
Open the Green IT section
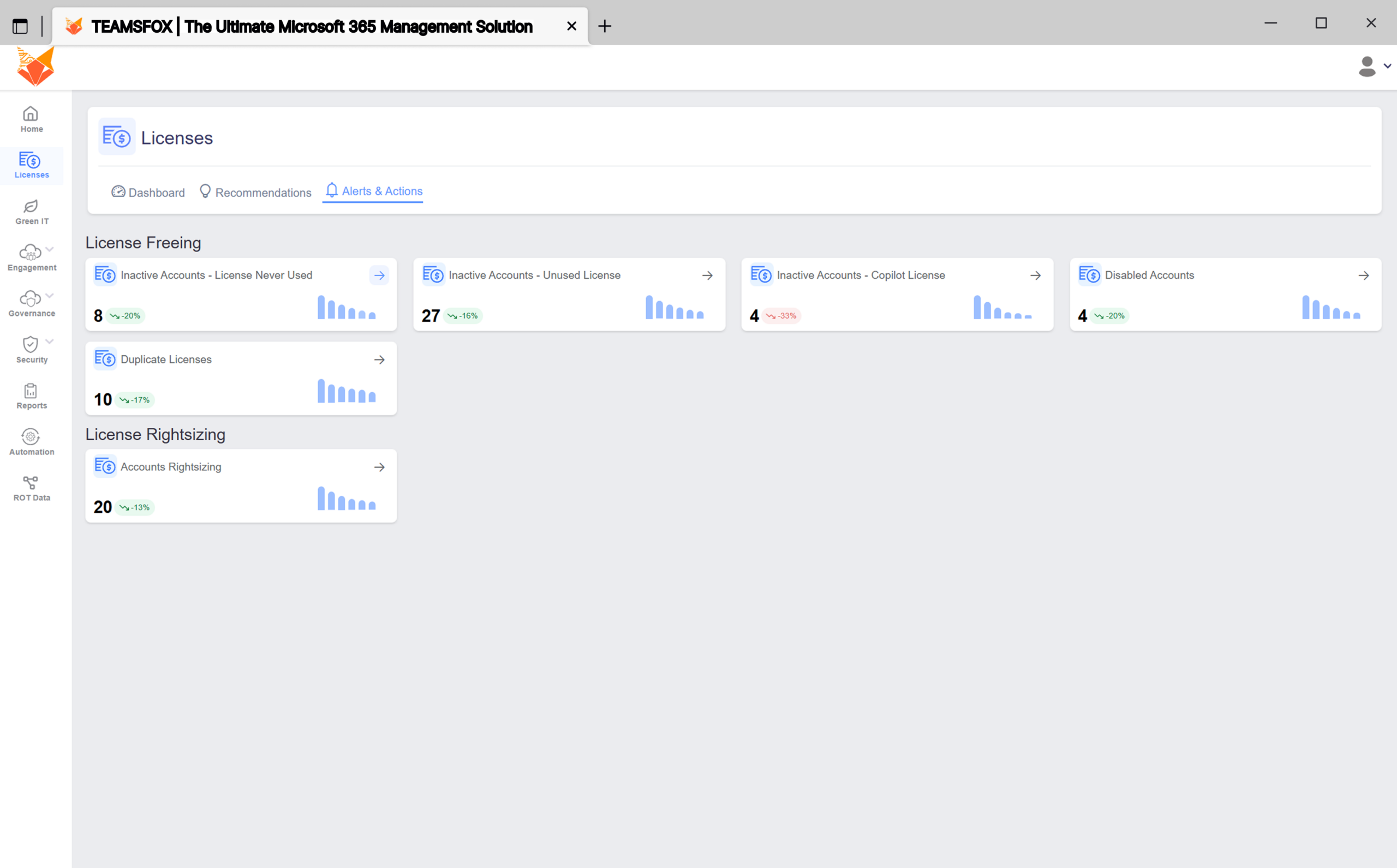[x=32, y=211]
